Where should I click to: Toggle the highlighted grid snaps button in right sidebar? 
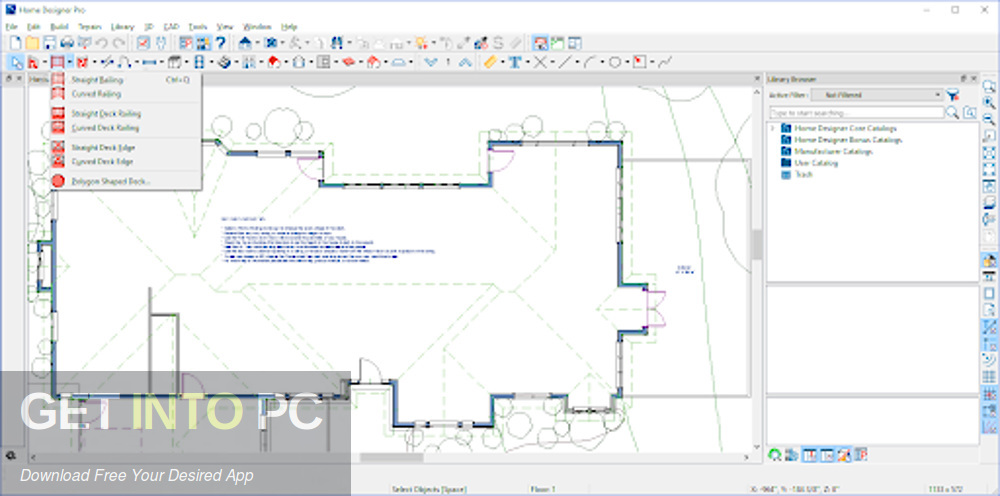(x=989, y=394)
